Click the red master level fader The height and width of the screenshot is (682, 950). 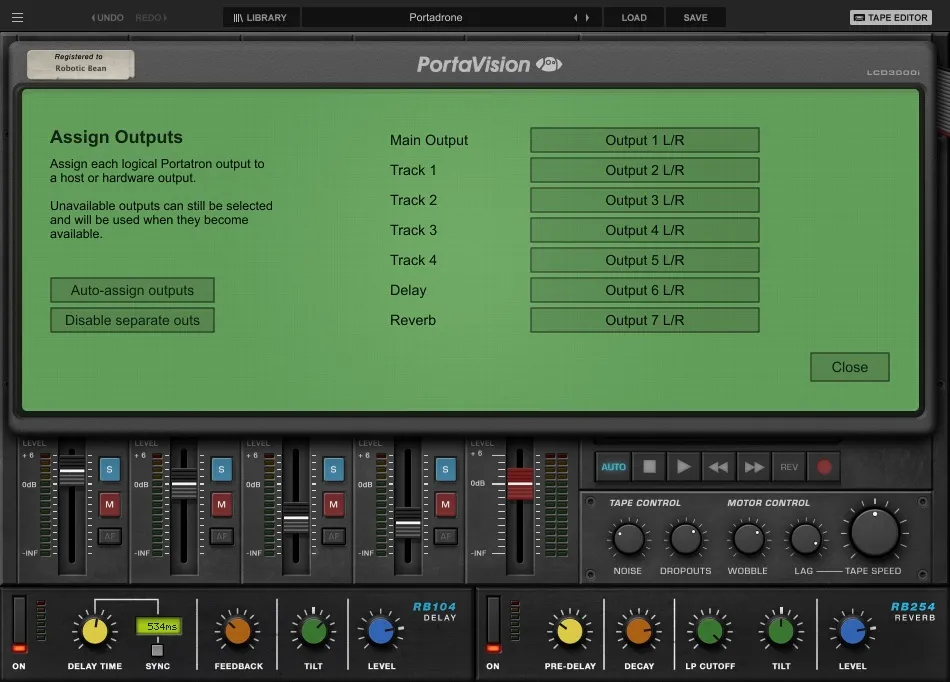click(520, 484)
